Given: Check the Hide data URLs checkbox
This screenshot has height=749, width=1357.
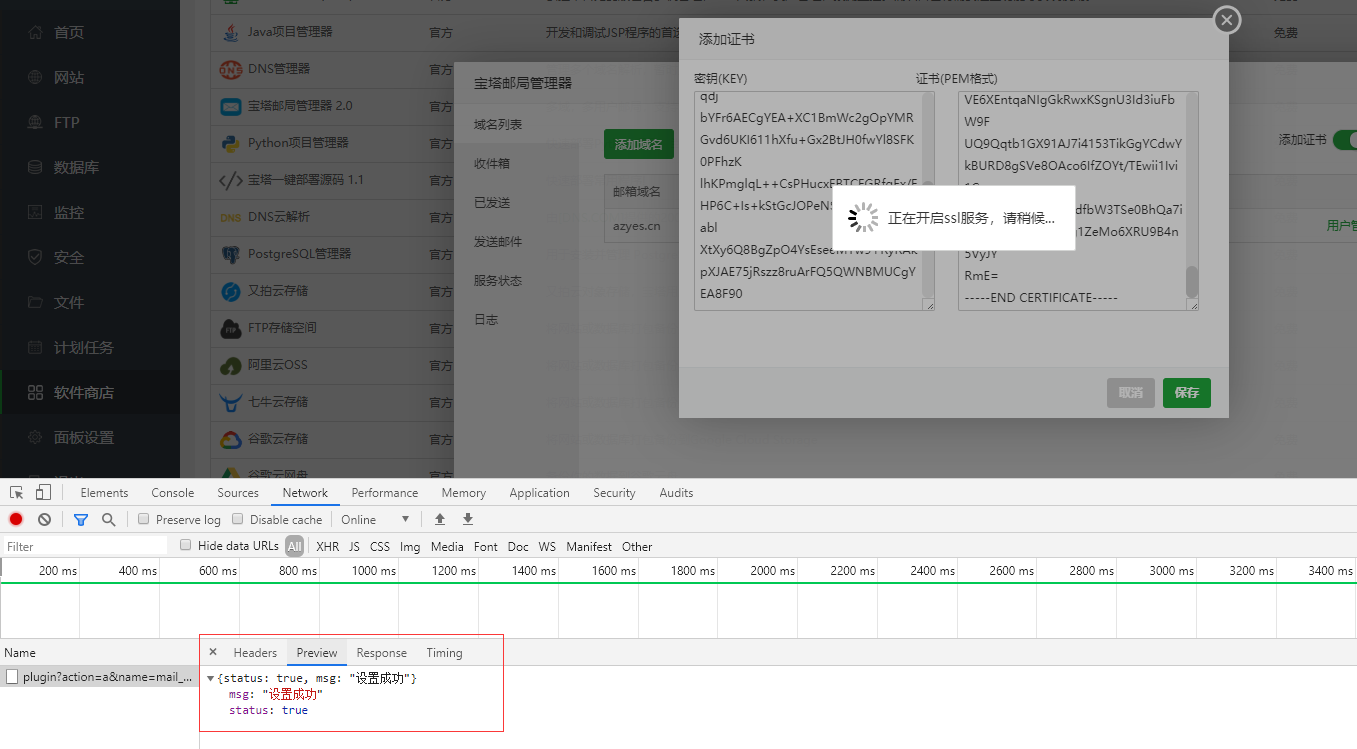Looking at the screenshot, I should tap(186, 545).
